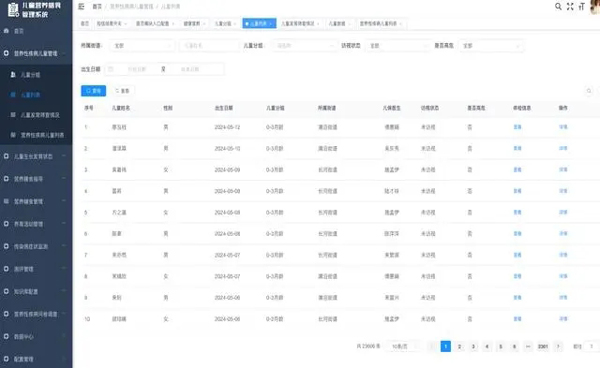
Task: Click the 2024-05-12 birth date cell
Action: click(x=227, y=127)
